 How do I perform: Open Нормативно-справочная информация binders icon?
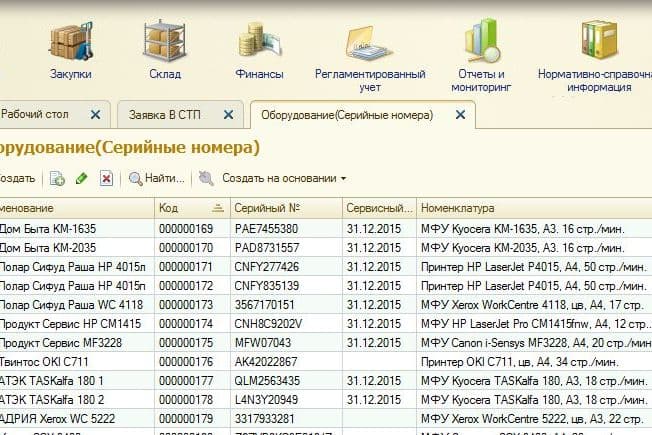tap(599, 39)
